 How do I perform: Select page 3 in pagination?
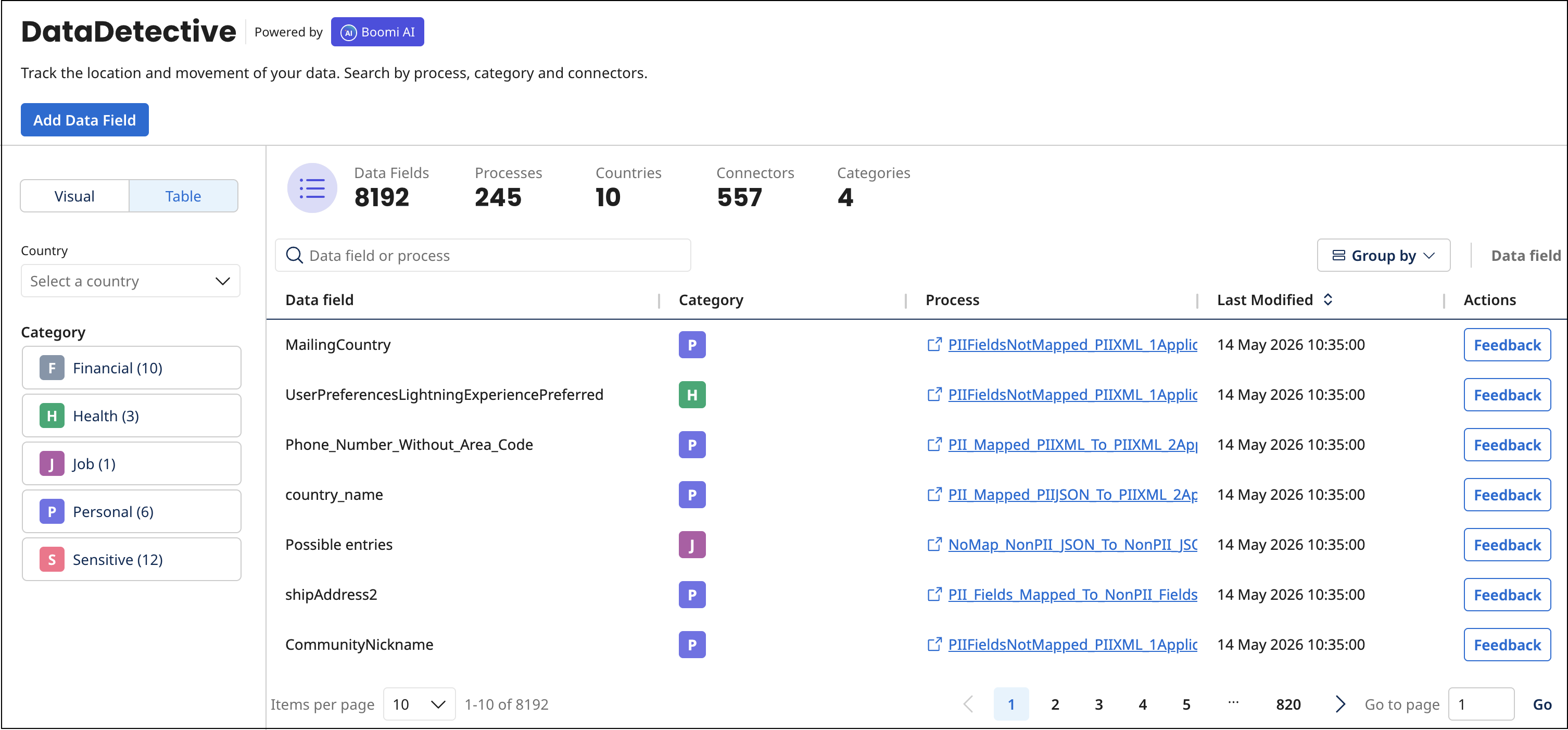click(1099, 704)
